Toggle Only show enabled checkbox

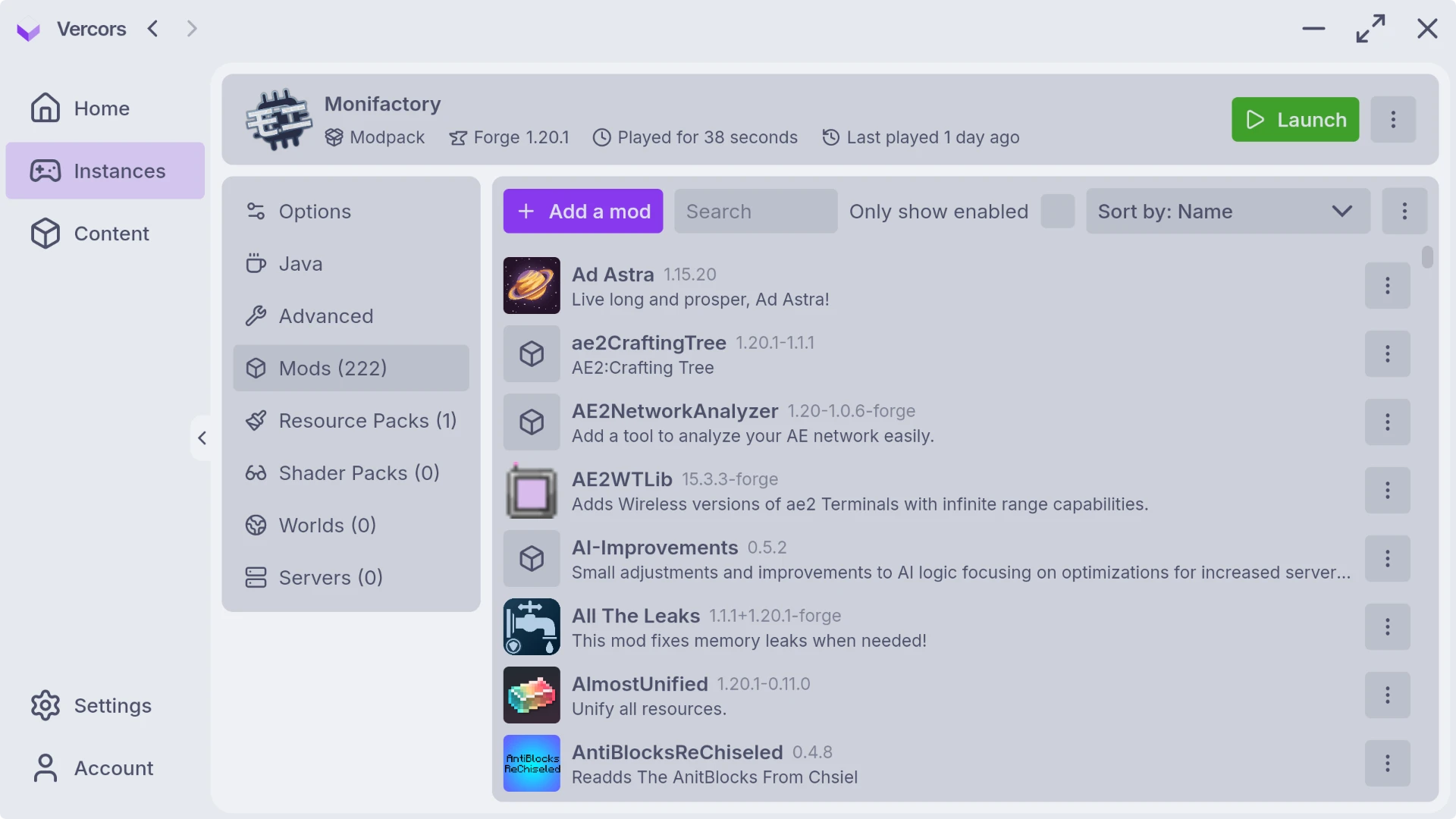[x=1058, y=212]
